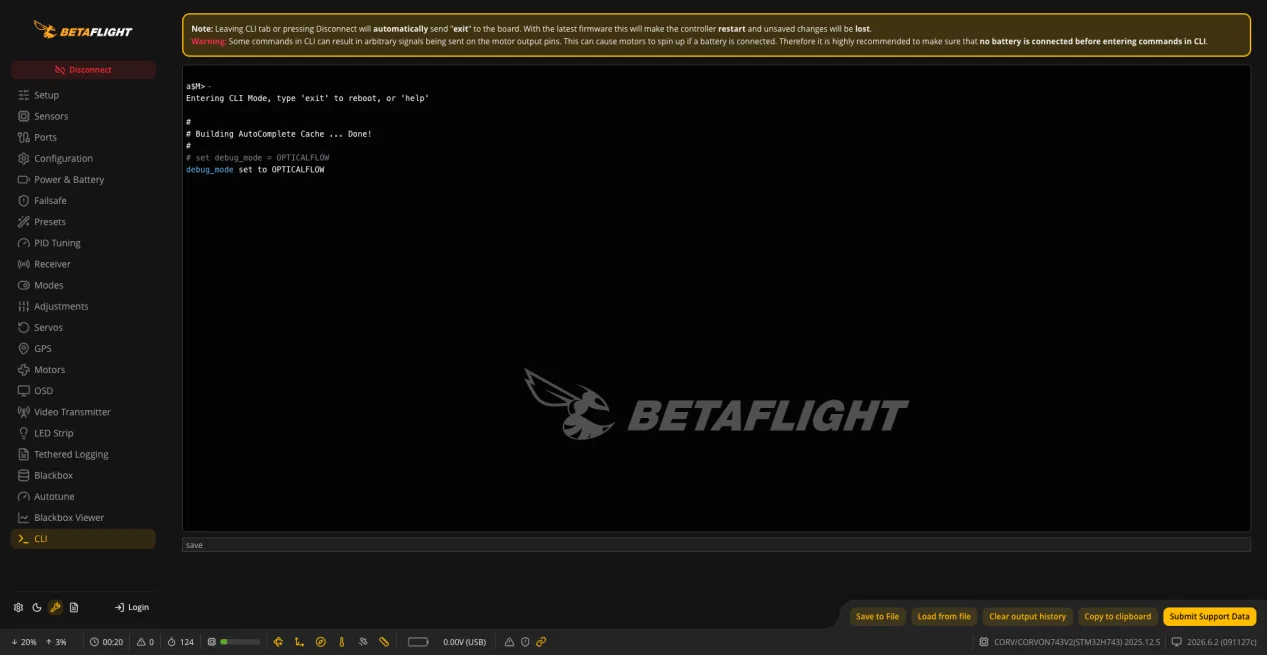Click the accelerometer axes status icon
The image size is (1267, 655).
pyautogui.click(x=300, y=642)
